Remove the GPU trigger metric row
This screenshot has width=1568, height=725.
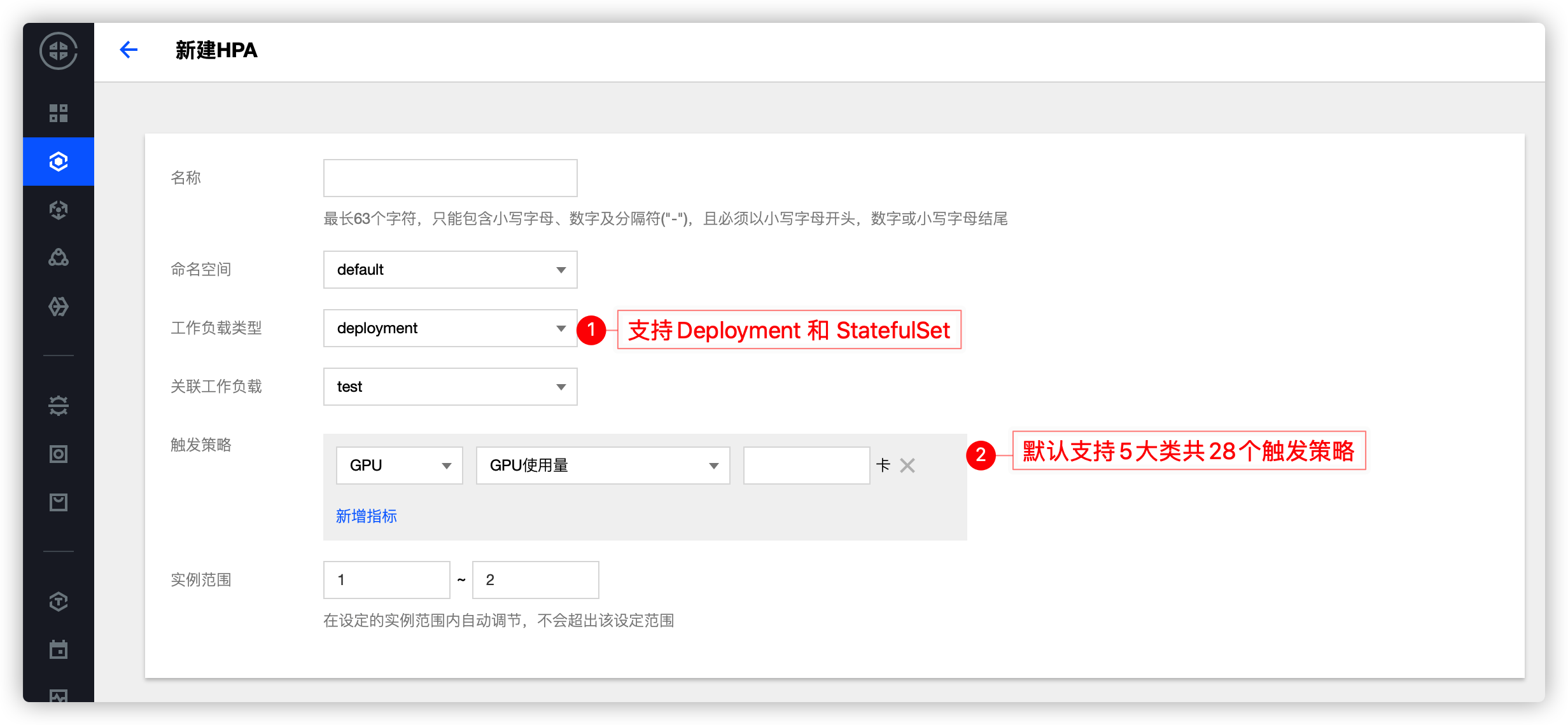click(x=907, y=466)
